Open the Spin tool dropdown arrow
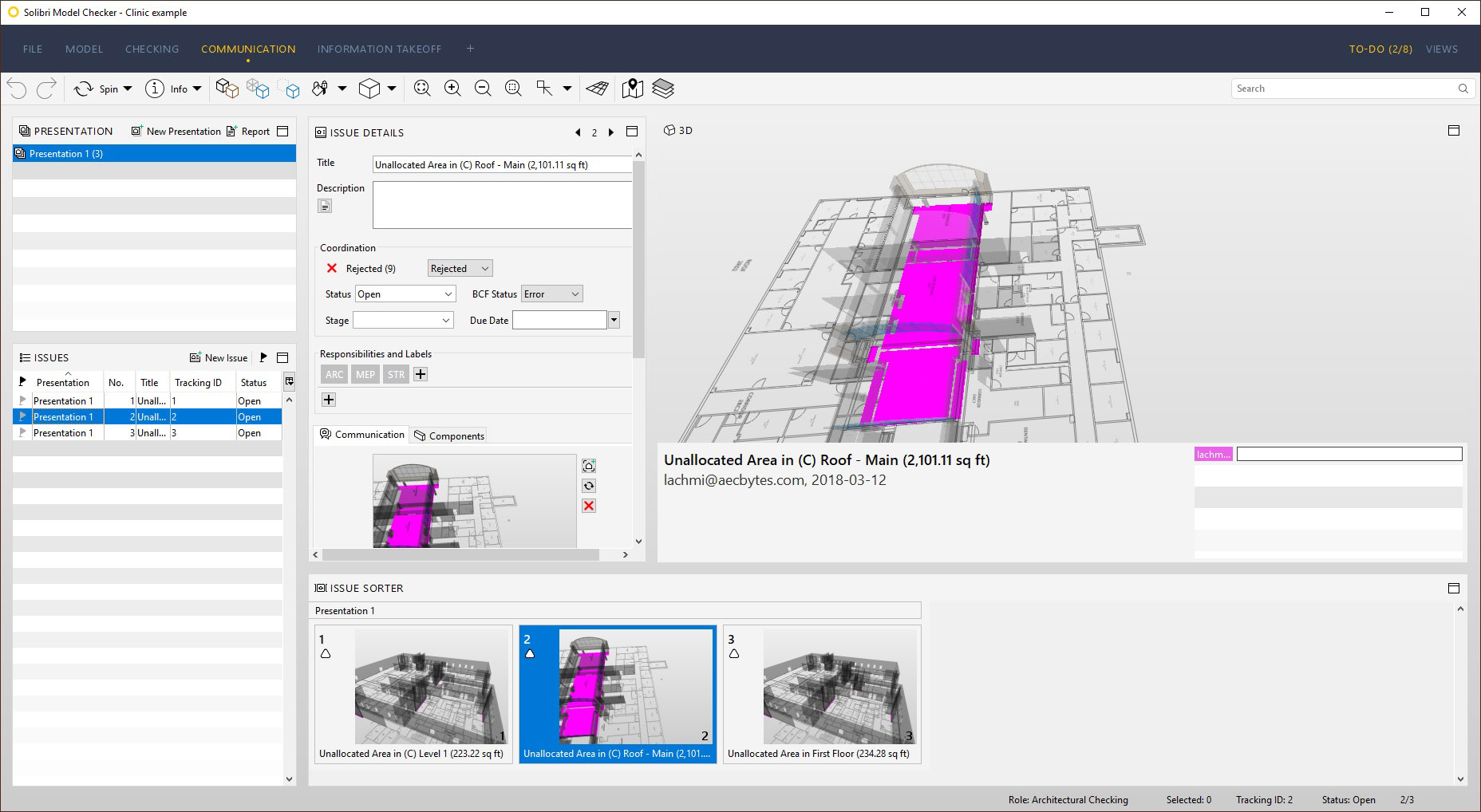This screenshot has height=812, width=1481. 128,89
